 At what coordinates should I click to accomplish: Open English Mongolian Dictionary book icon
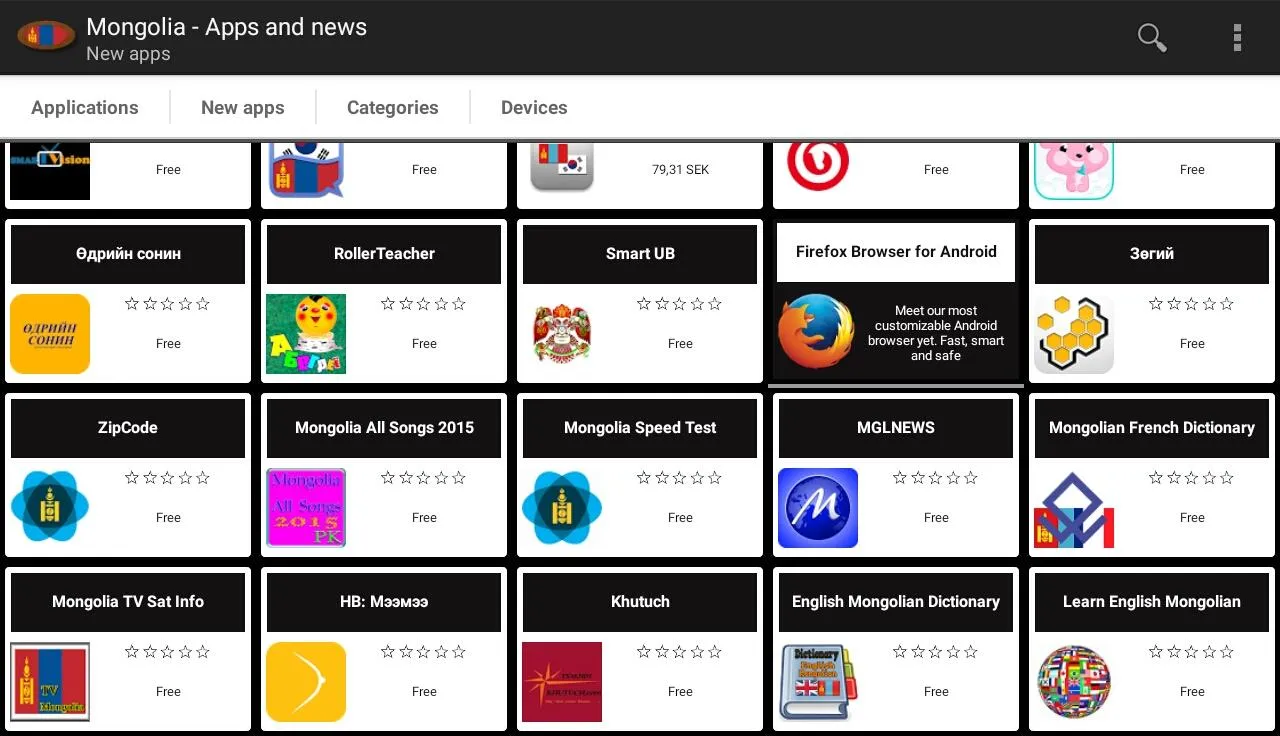(x=818, y=682)
